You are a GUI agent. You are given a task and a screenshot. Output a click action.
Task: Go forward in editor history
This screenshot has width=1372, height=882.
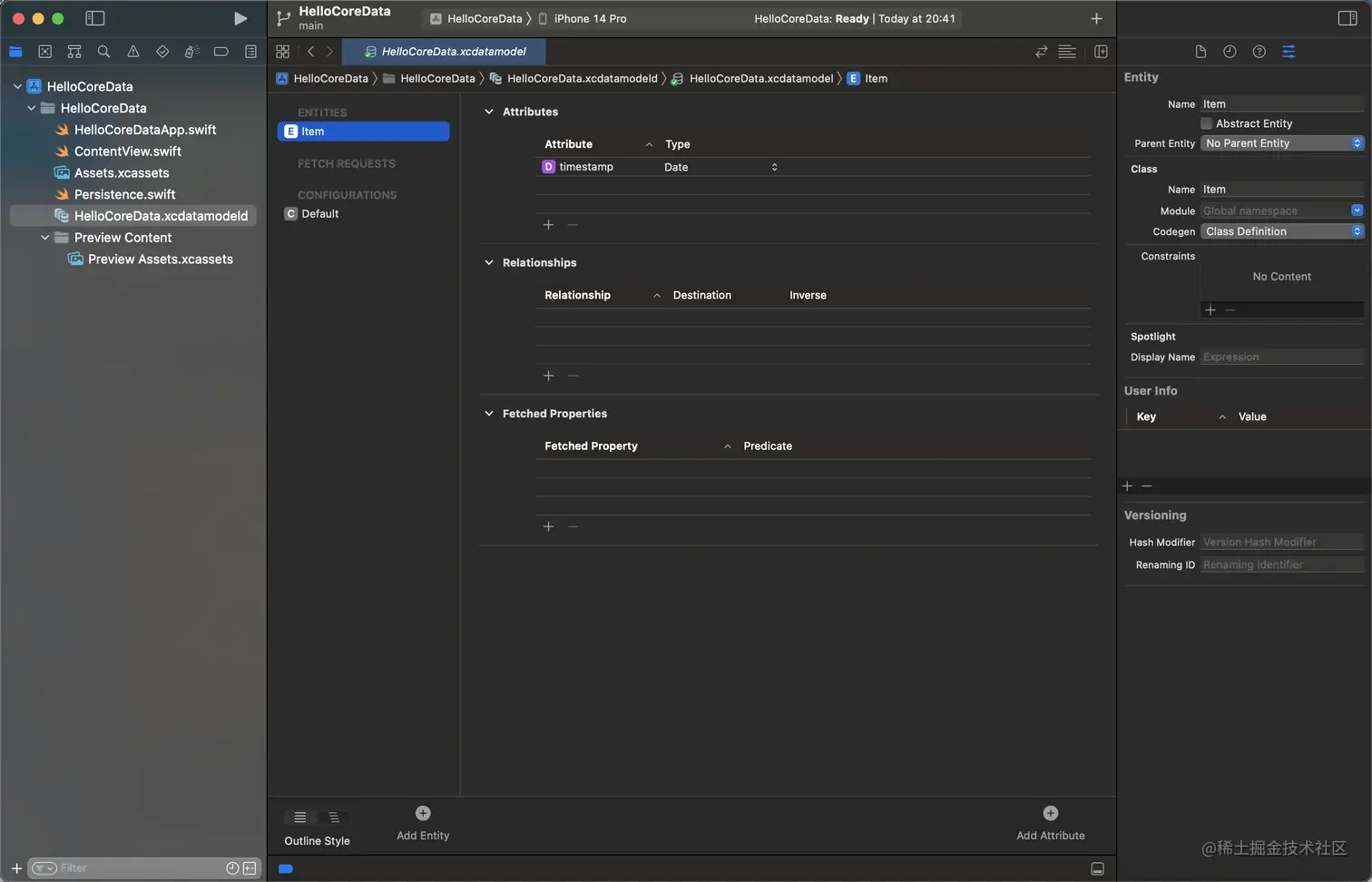[x=329, y=52]
